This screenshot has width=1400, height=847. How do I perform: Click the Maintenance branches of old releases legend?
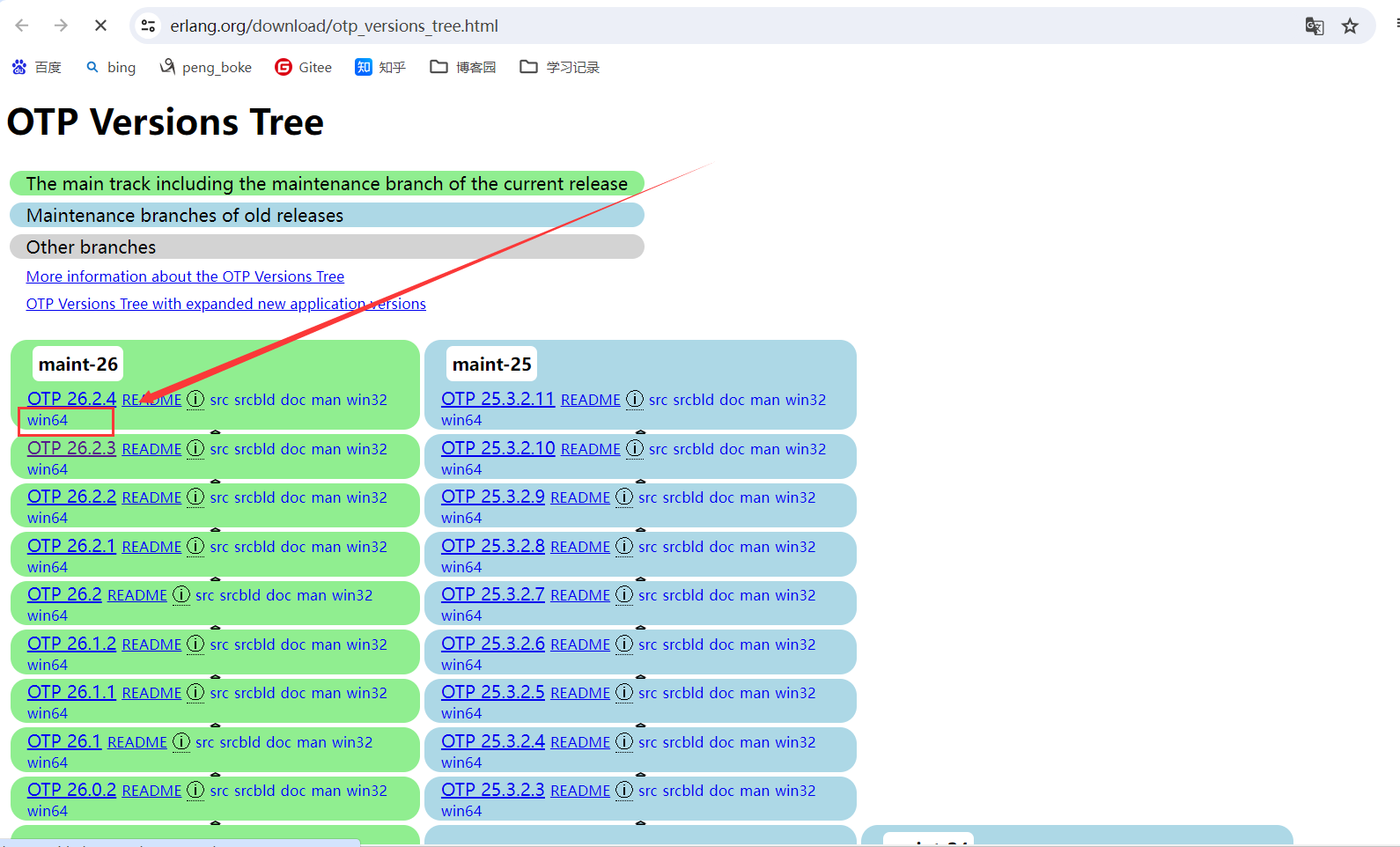coord(327,216)
